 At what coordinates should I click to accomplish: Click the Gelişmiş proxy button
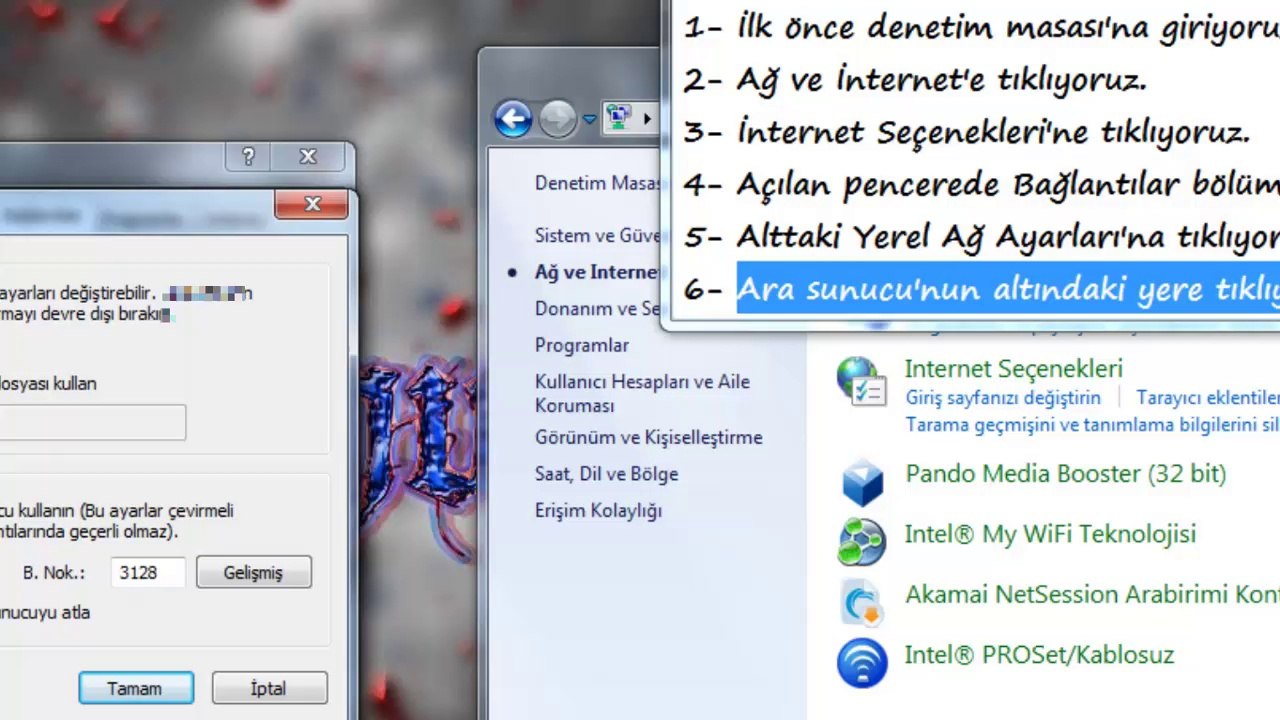pos(254,572)
